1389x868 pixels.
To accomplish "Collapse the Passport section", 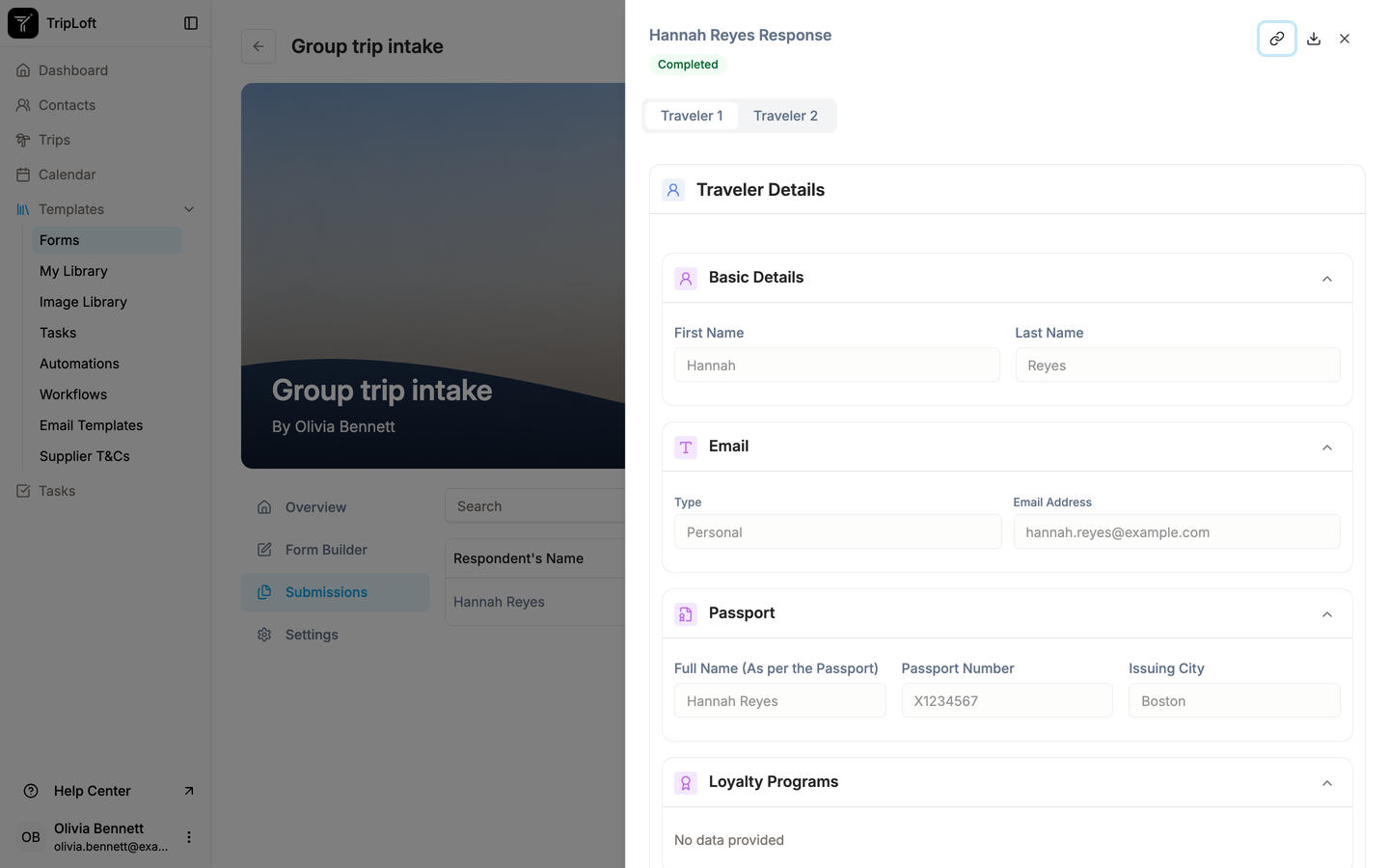I will pos(1327,614).
